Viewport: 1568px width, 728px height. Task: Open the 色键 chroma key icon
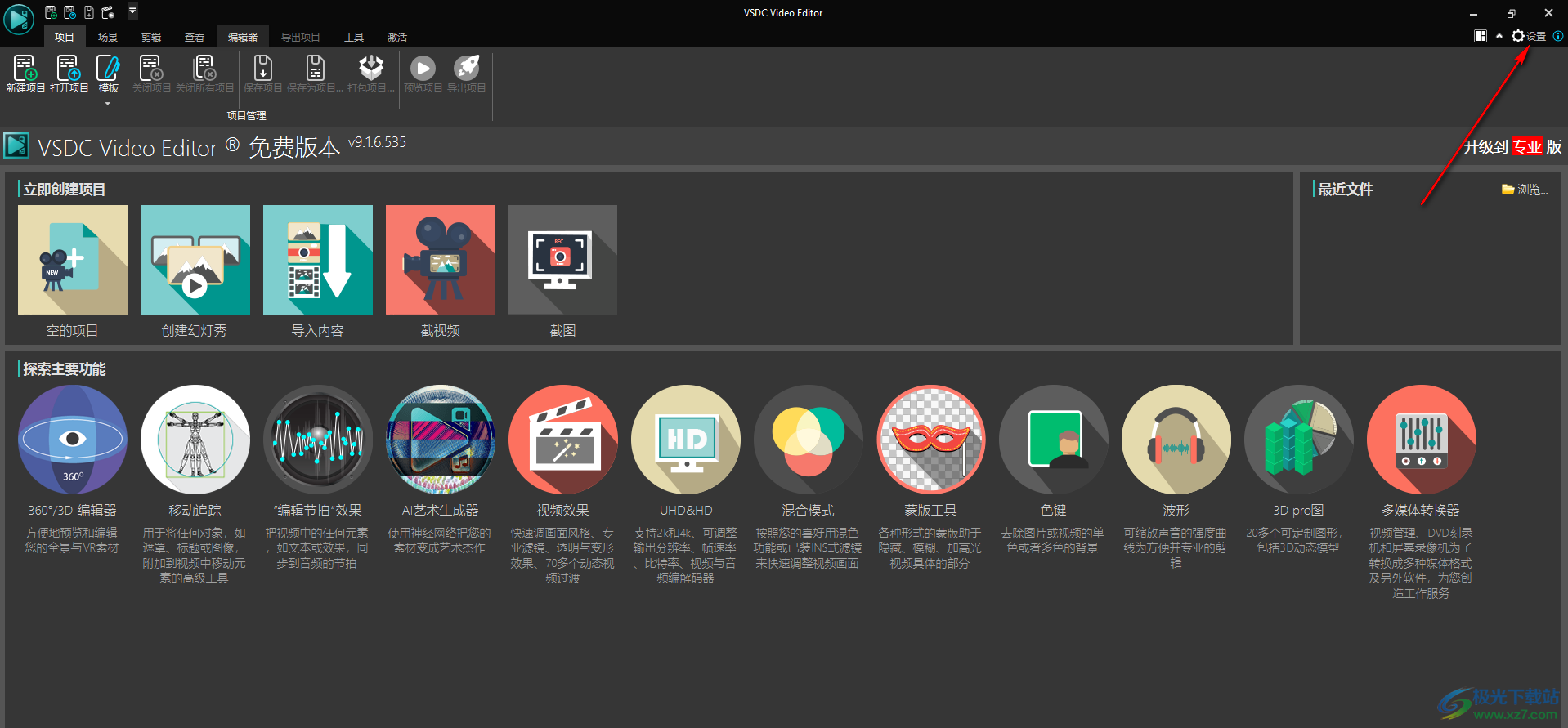click(x=1054, y=440)
